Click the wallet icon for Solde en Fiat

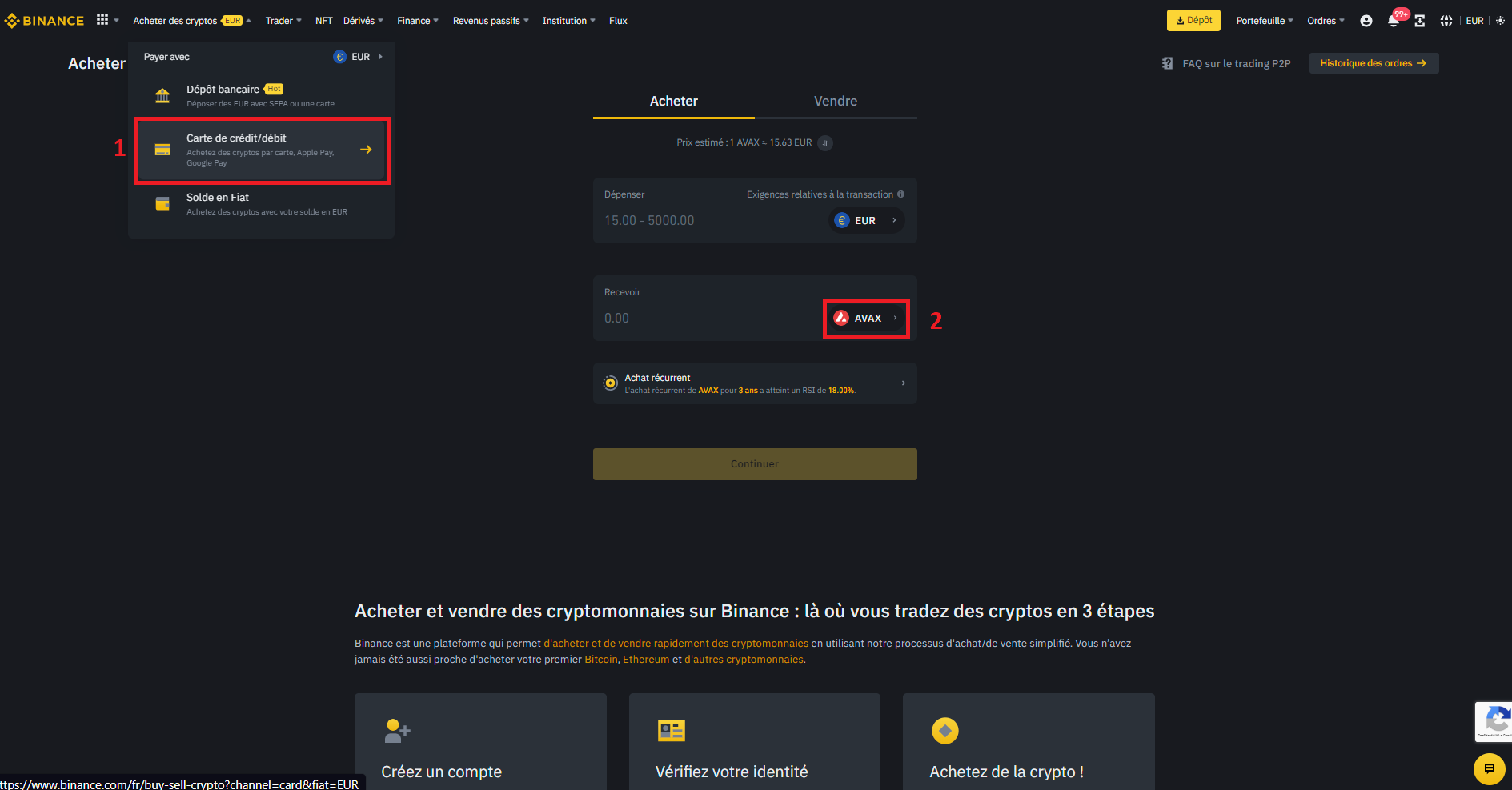pyautogui.click(x=162, y=204)
